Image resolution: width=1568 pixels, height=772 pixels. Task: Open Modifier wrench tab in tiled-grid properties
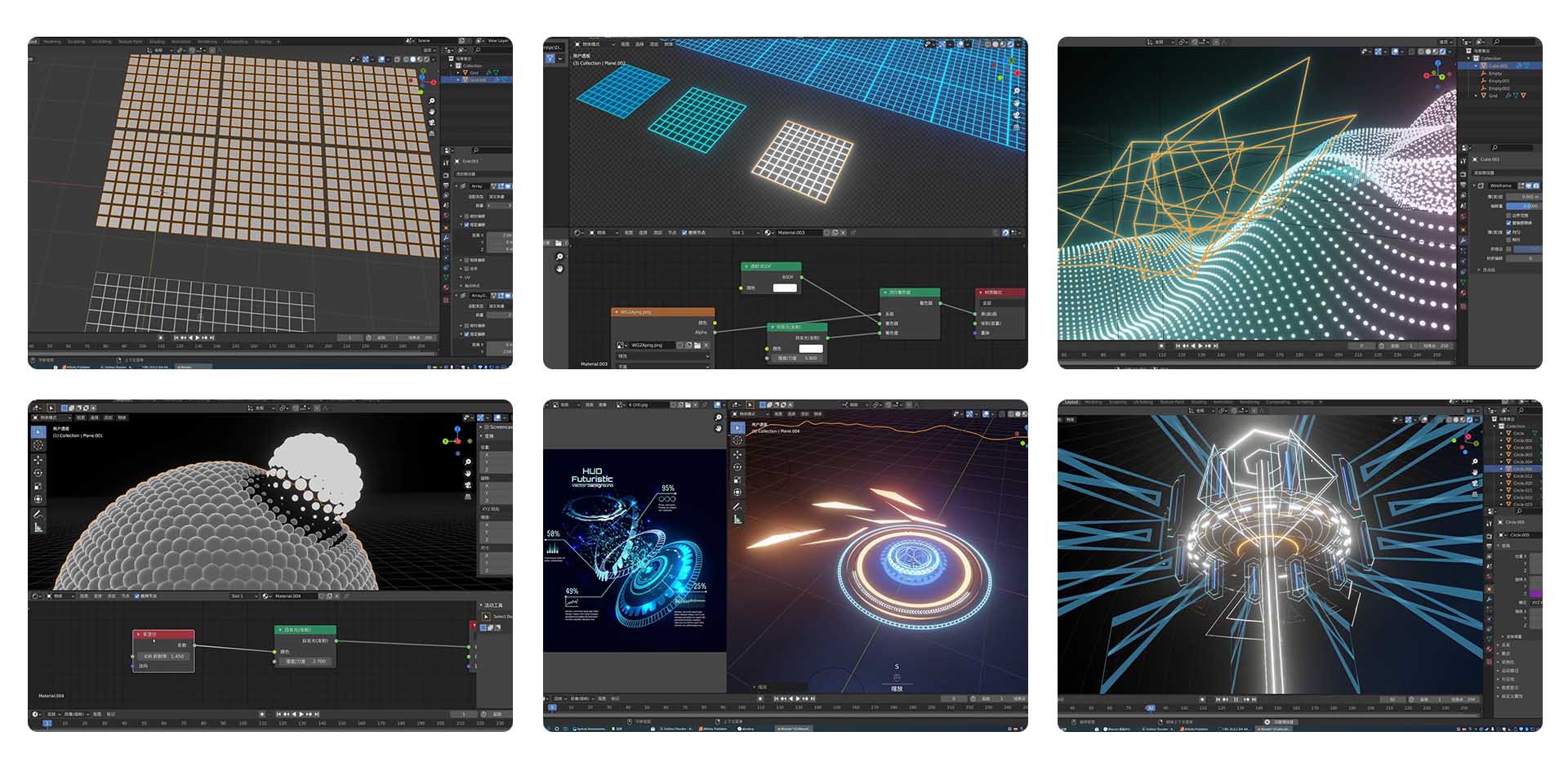[x=446, y=238]
